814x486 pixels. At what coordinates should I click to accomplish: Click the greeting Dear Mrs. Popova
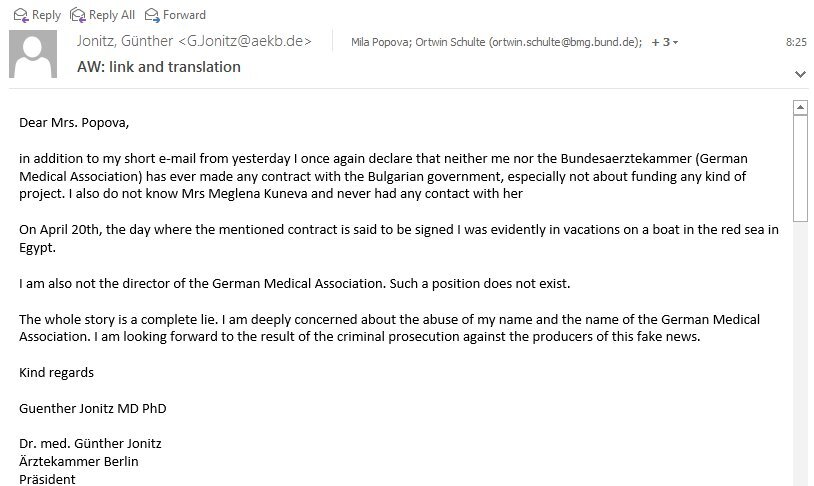tap(74, 123)
